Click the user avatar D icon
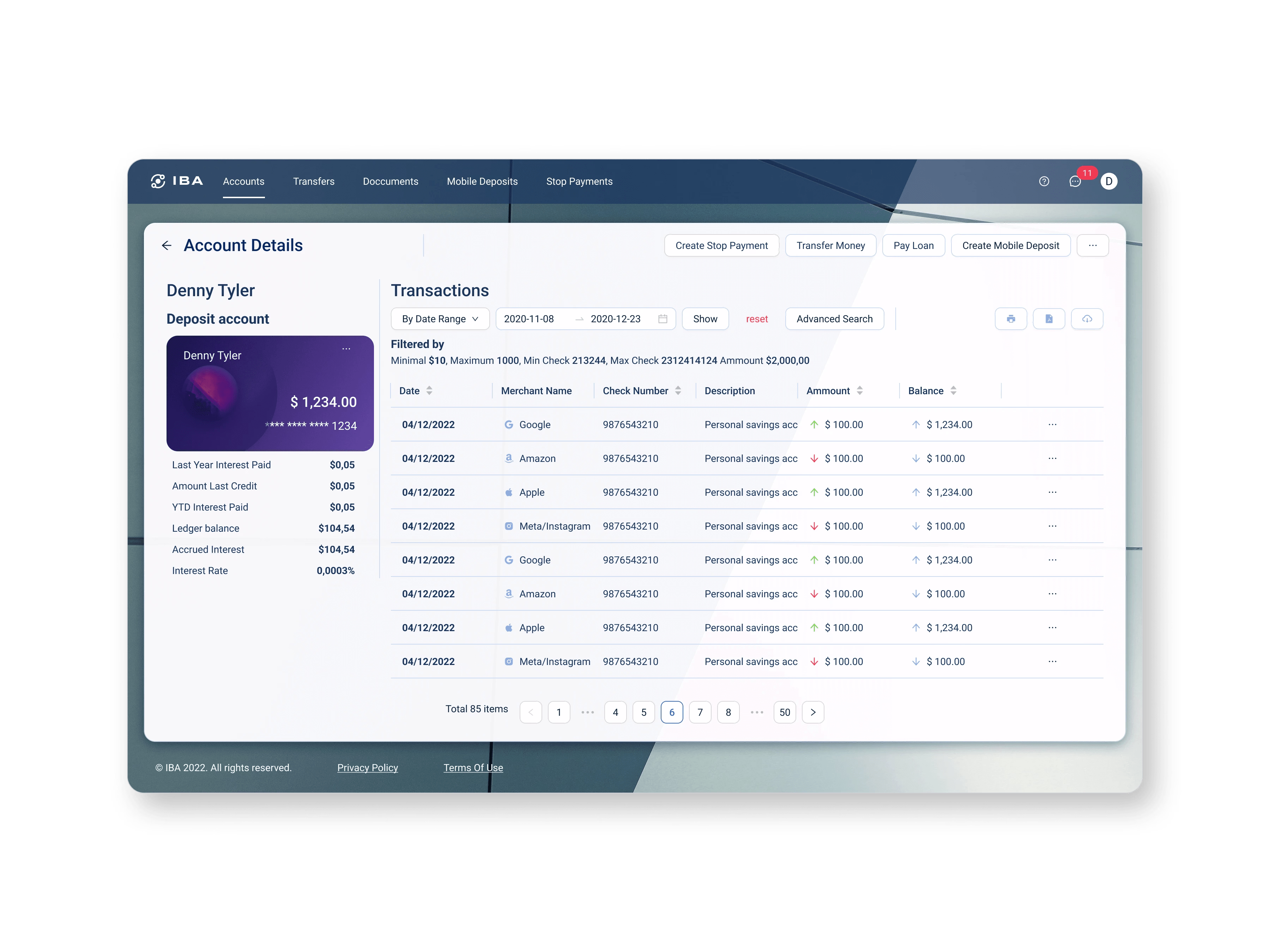The image size is (1270, 952). pos(1109,181)
